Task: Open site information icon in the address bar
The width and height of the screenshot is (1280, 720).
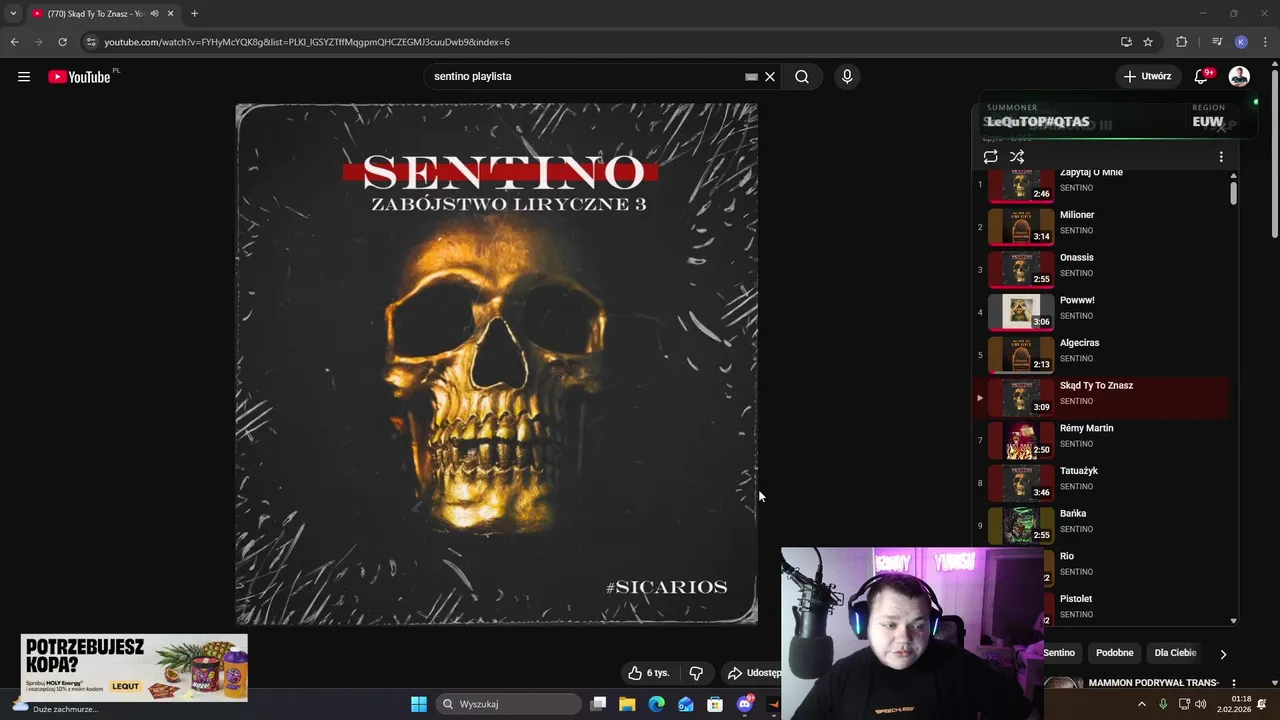Action: (91, 42)
